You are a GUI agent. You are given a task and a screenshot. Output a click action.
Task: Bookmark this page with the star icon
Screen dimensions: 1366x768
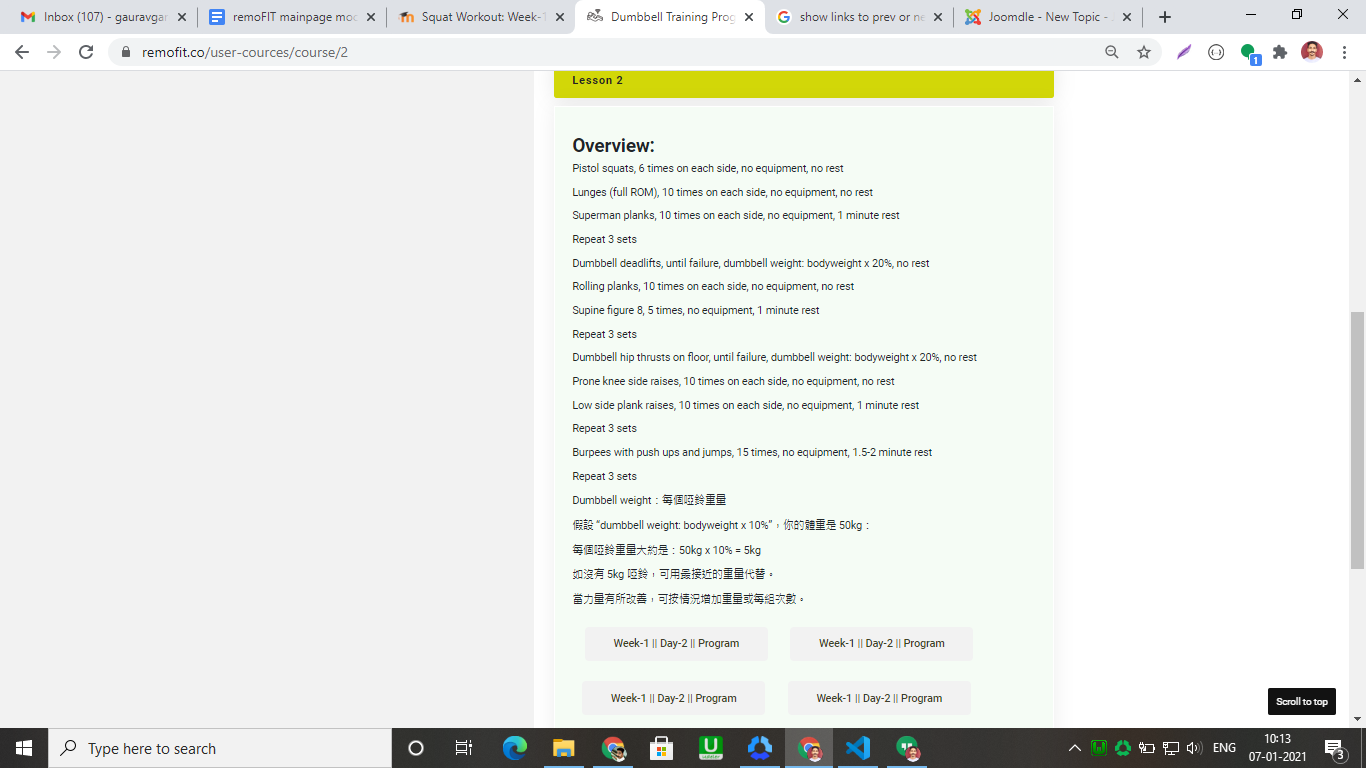[1144, 52]
